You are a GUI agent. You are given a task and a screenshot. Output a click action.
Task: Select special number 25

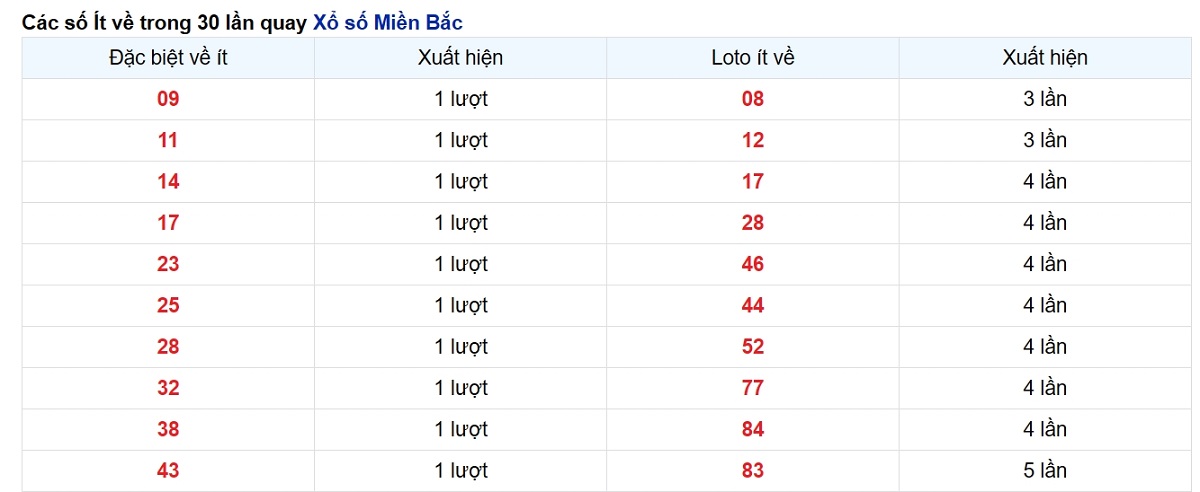tap(168, 305)
